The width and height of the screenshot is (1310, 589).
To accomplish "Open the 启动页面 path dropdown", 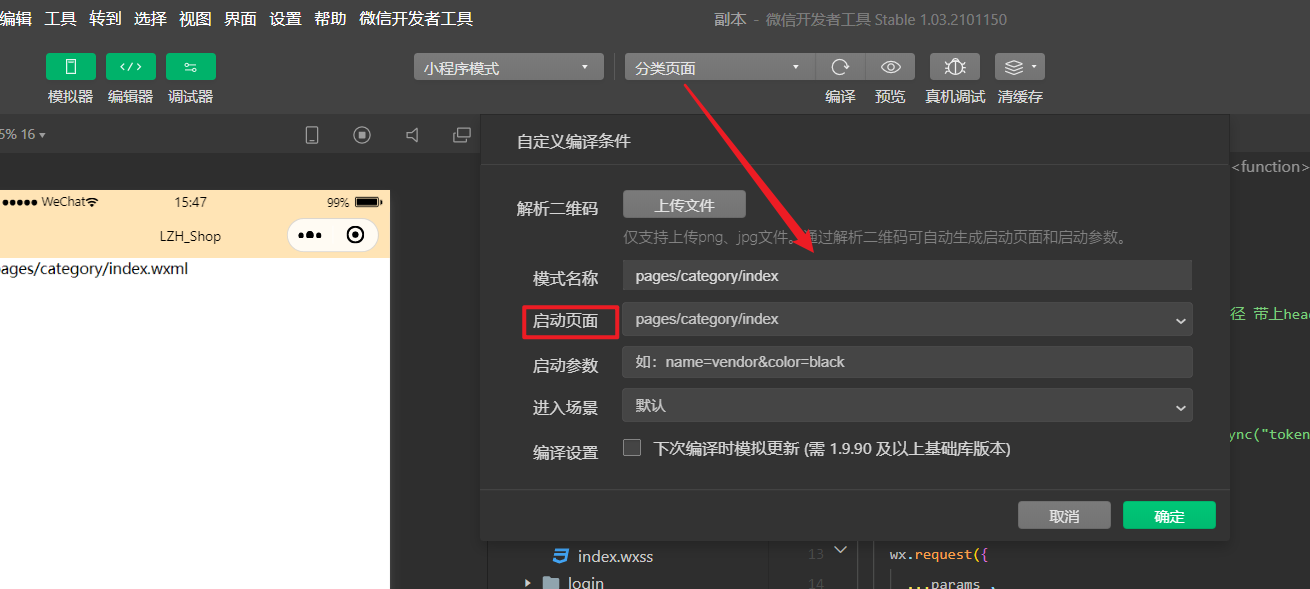I will [907, 319].
